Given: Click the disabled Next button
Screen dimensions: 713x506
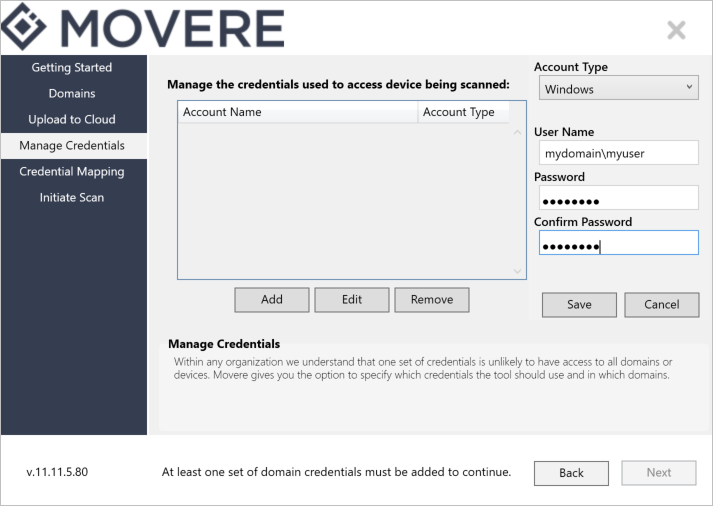Looking at the screenshot, I should (659, 473).
